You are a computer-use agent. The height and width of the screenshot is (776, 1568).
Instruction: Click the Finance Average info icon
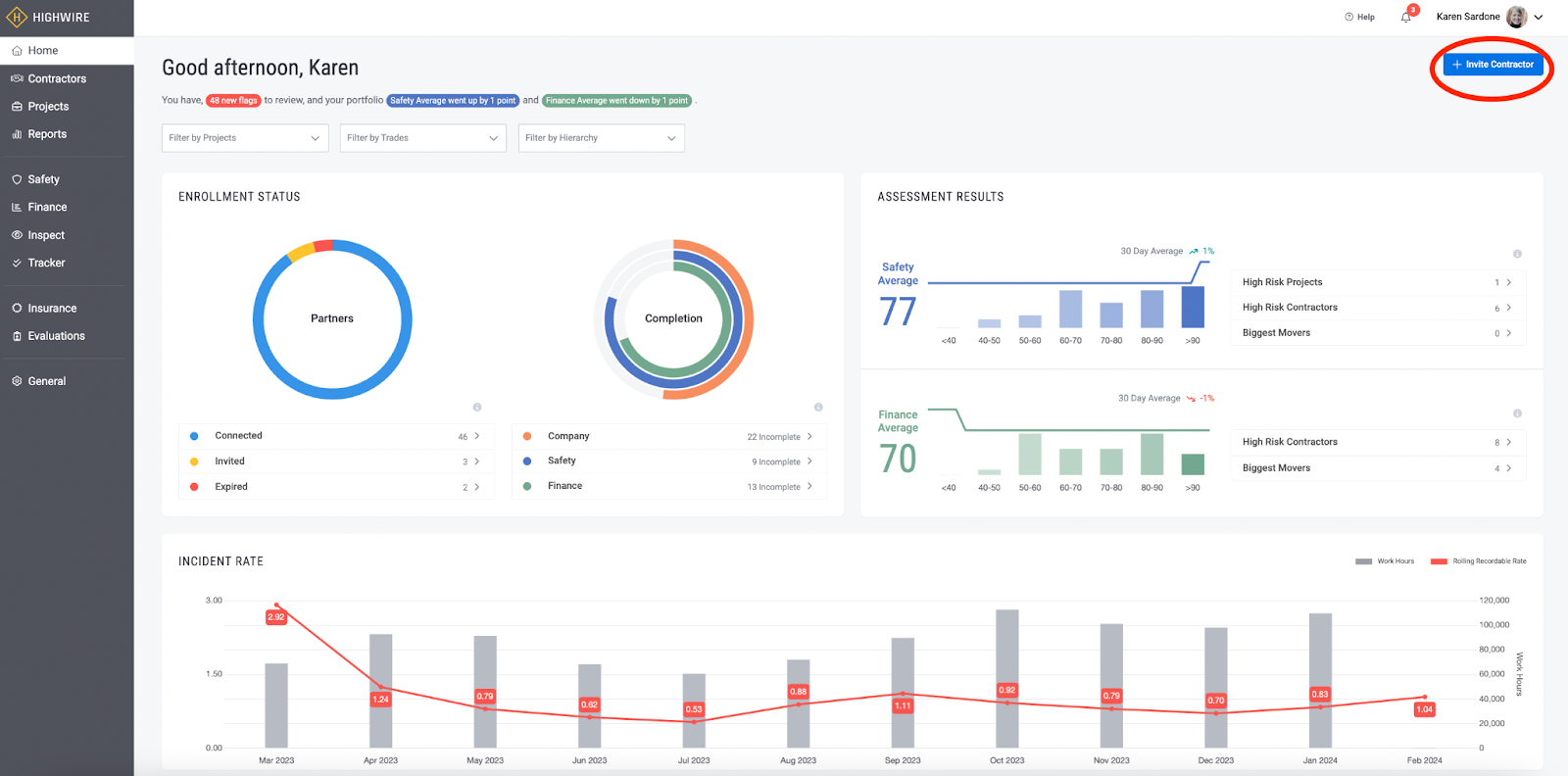(1517, 413)
